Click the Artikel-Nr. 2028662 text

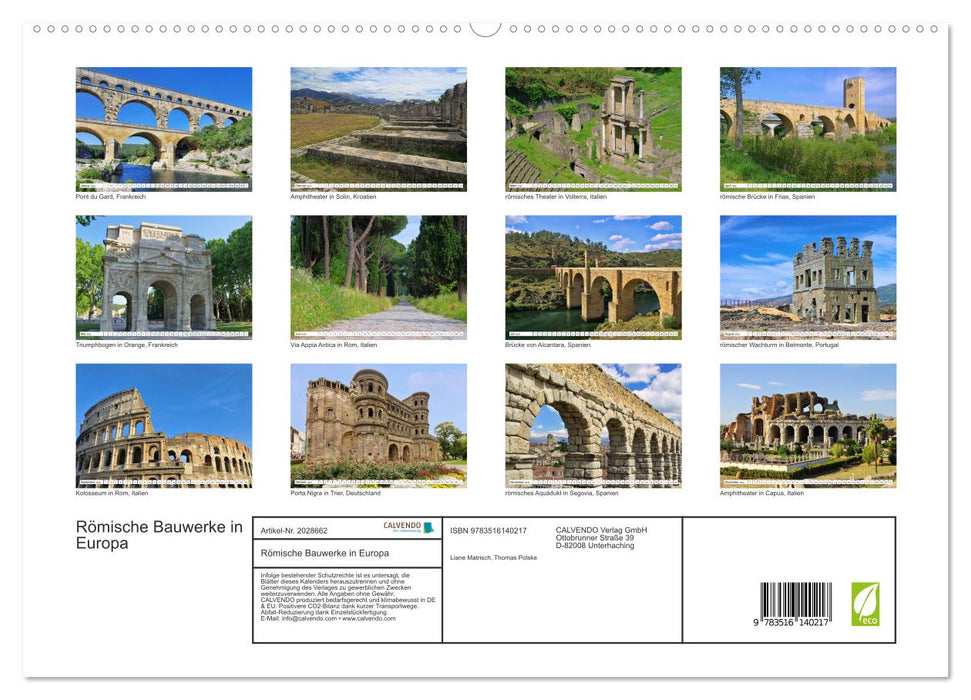click(x=294, y=530)
